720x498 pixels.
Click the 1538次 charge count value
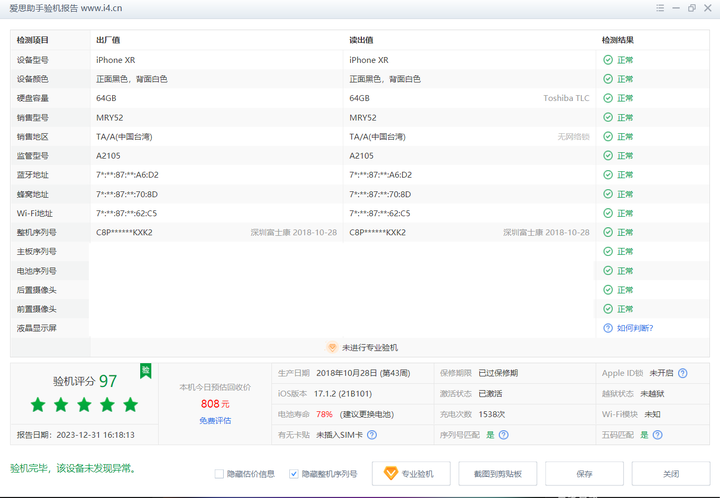(492, 414)
